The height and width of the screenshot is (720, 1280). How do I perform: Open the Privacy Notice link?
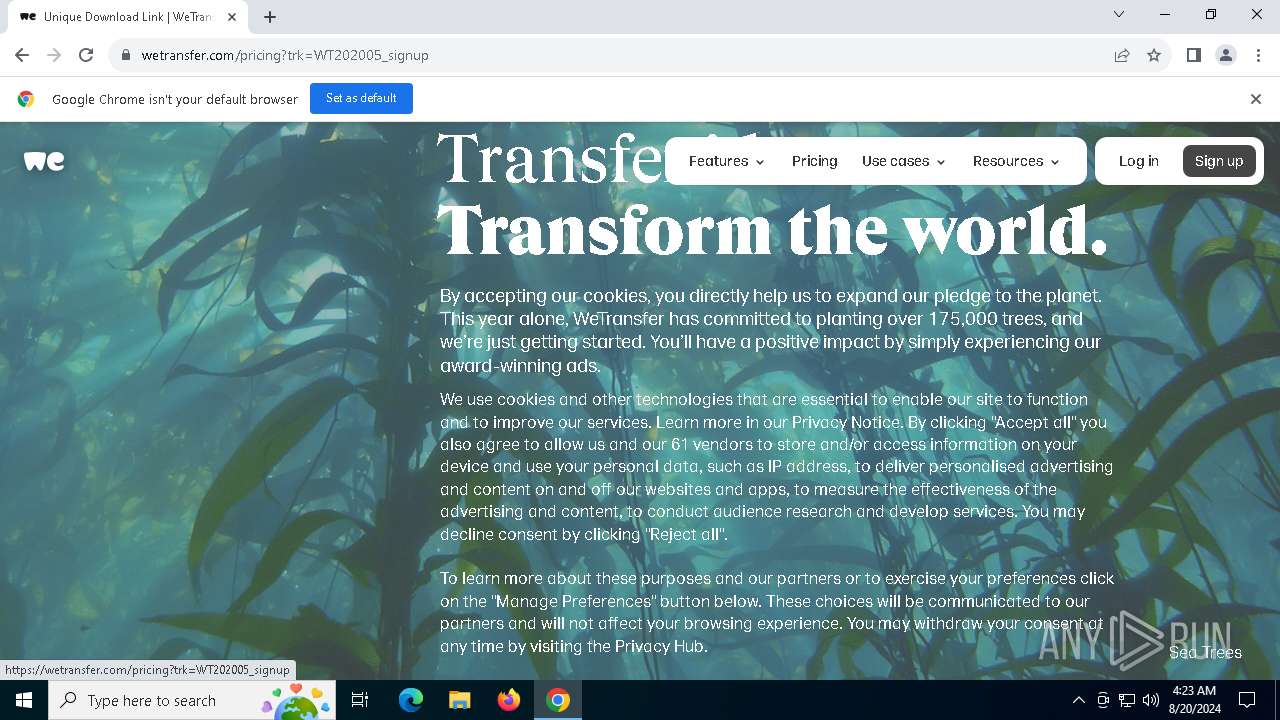tap(846, 422)
